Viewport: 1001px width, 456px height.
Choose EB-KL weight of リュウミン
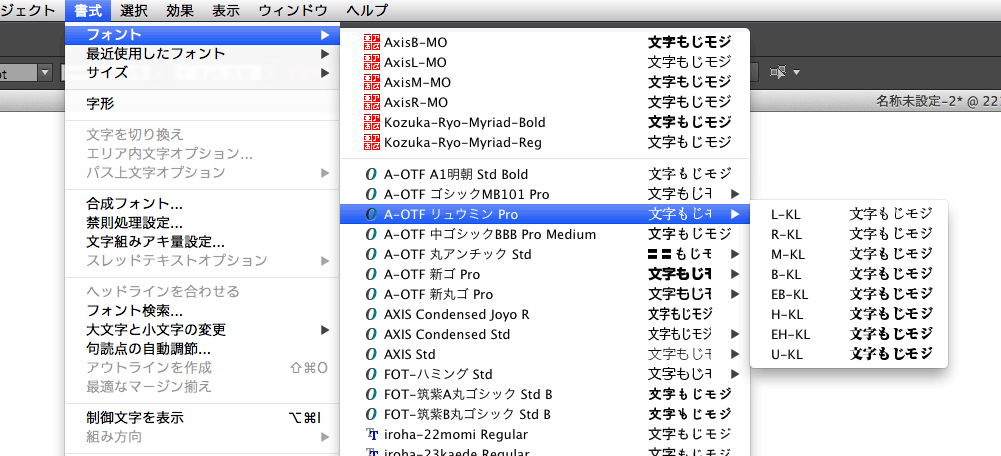(x=849, y=294)
